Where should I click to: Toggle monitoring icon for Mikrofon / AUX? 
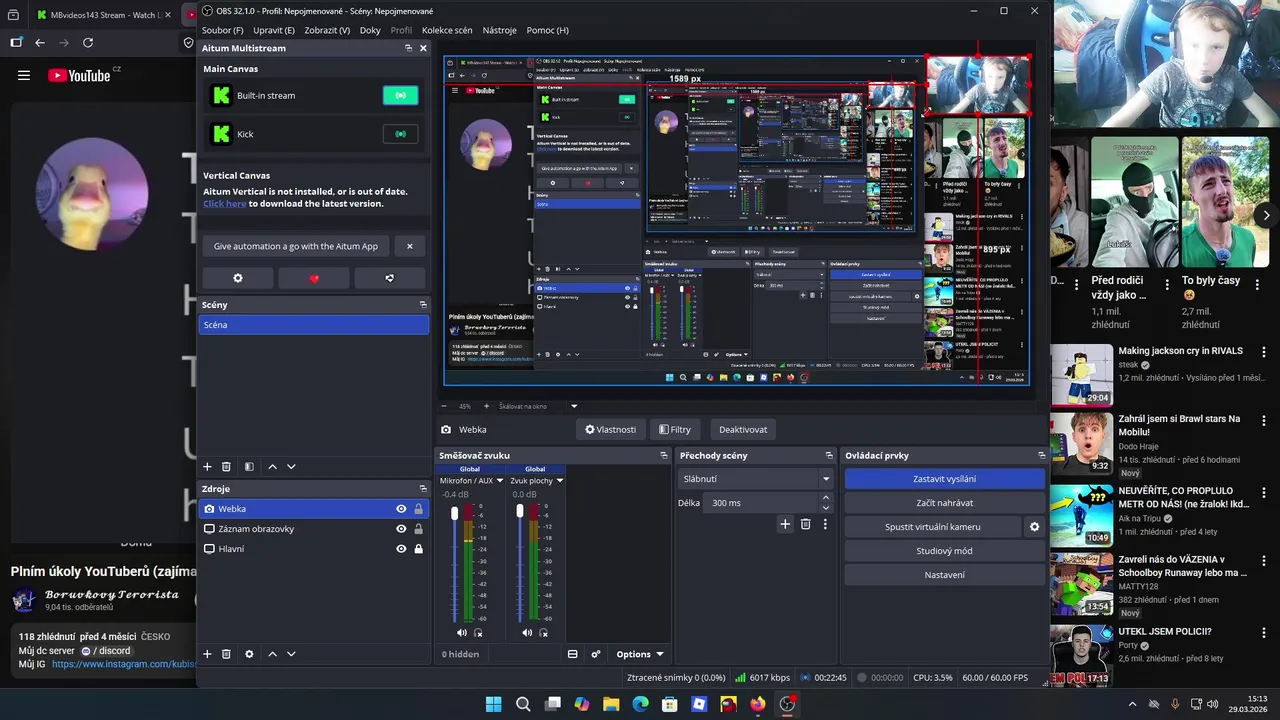[478, 633]
